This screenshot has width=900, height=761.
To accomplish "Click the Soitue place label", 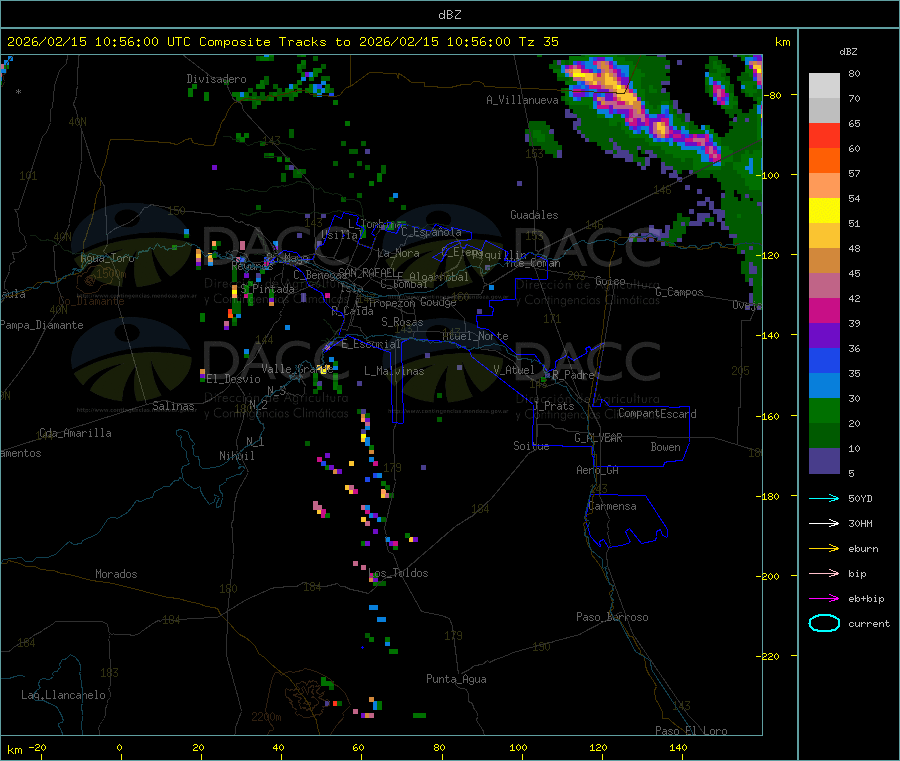I will [532, 446].
